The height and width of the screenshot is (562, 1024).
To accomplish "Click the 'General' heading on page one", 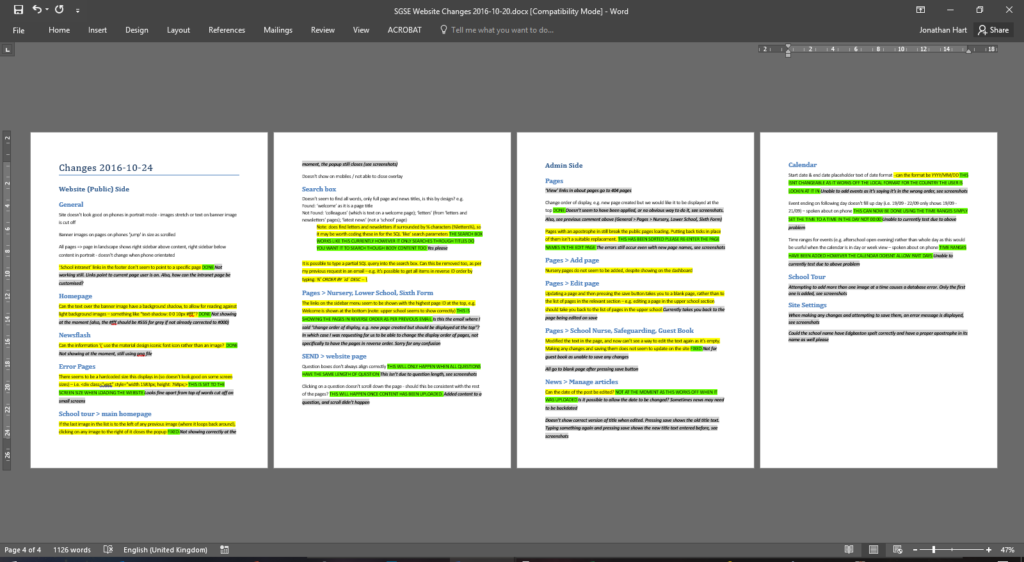I will (71, 204).
